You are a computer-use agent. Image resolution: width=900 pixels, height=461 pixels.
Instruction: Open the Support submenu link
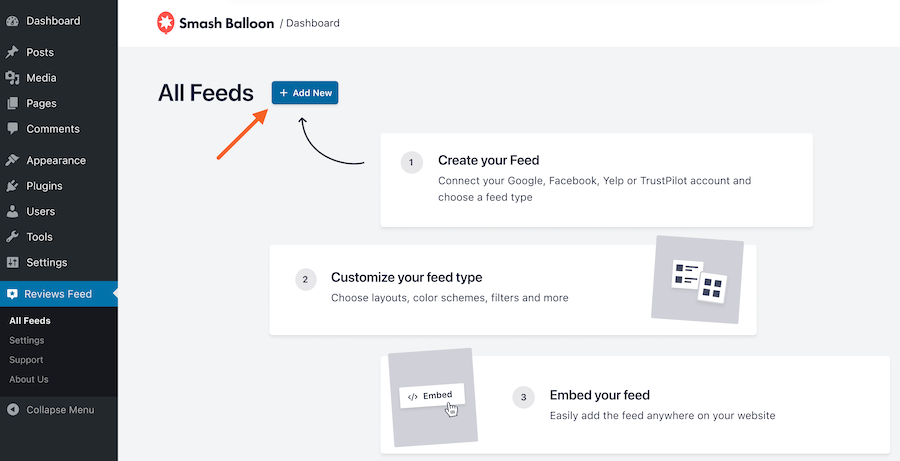(x=27, y=360)
